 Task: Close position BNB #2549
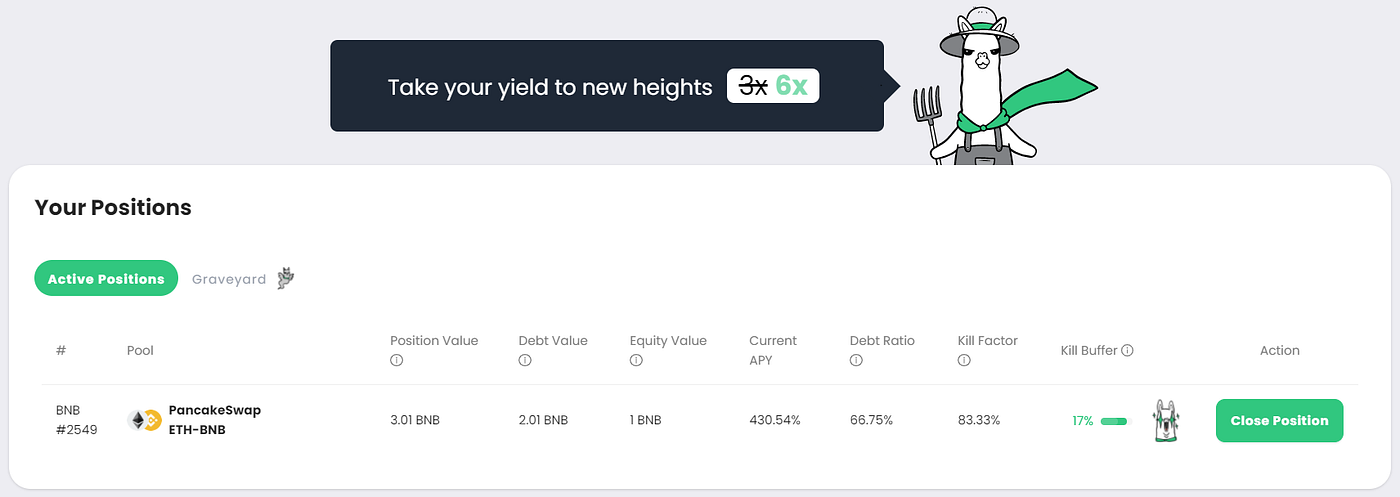[1279, 421]
